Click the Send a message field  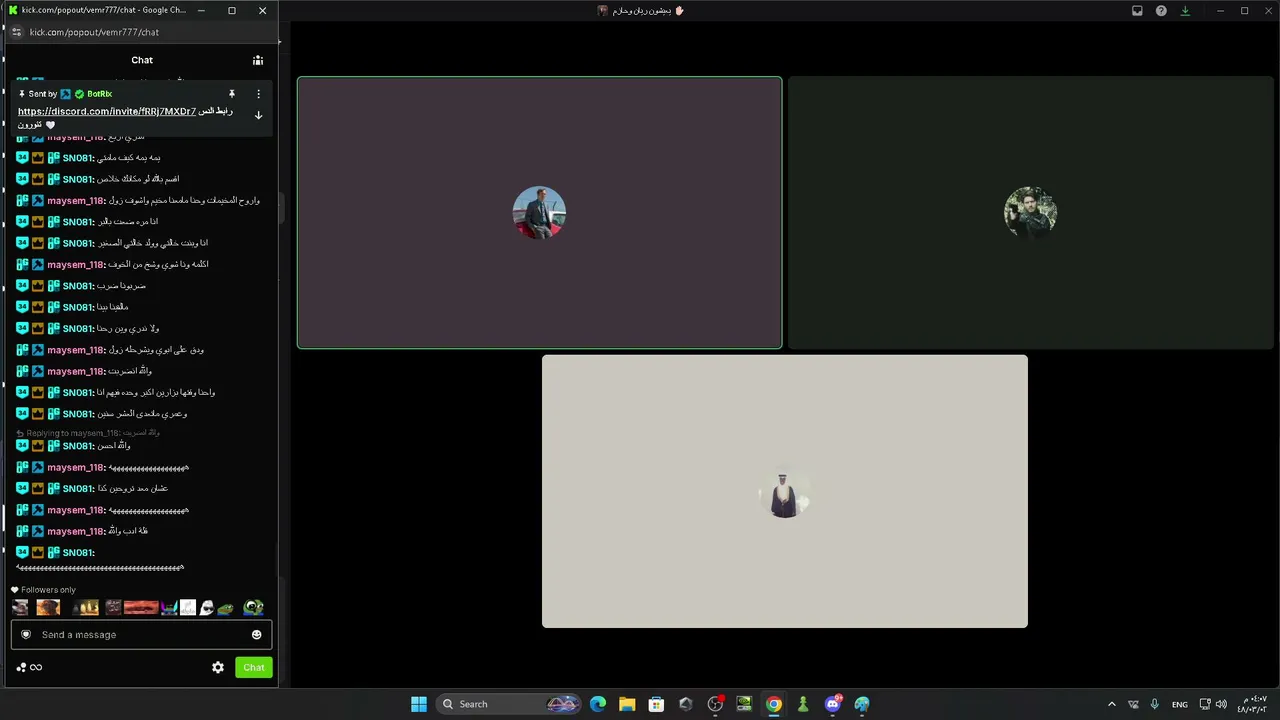[141, 634]
